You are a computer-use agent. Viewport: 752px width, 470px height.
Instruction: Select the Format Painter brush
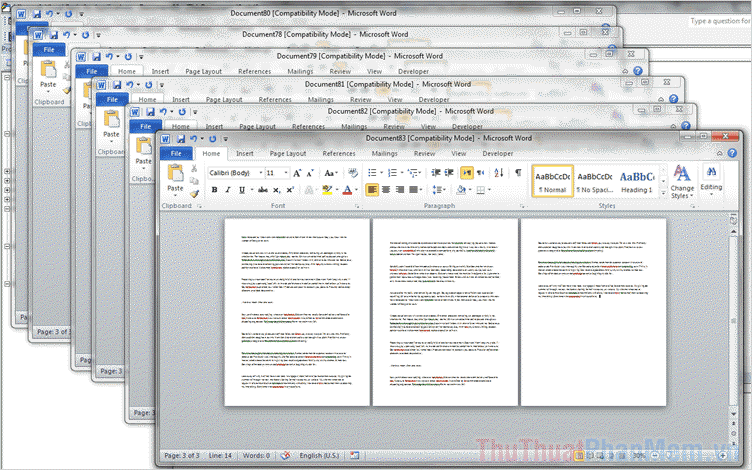point(194,193)
